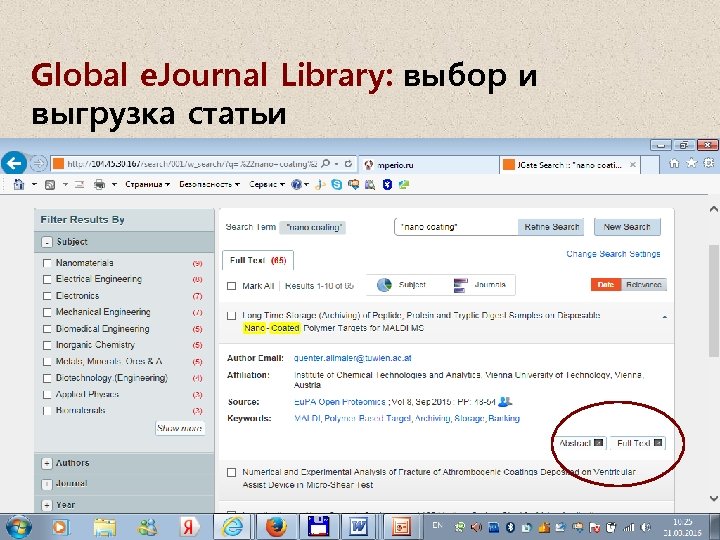The height and width of the screenshot is (540, 720).
Task: Check the Biotechnology (Engineering) filter
Action: 47,378
